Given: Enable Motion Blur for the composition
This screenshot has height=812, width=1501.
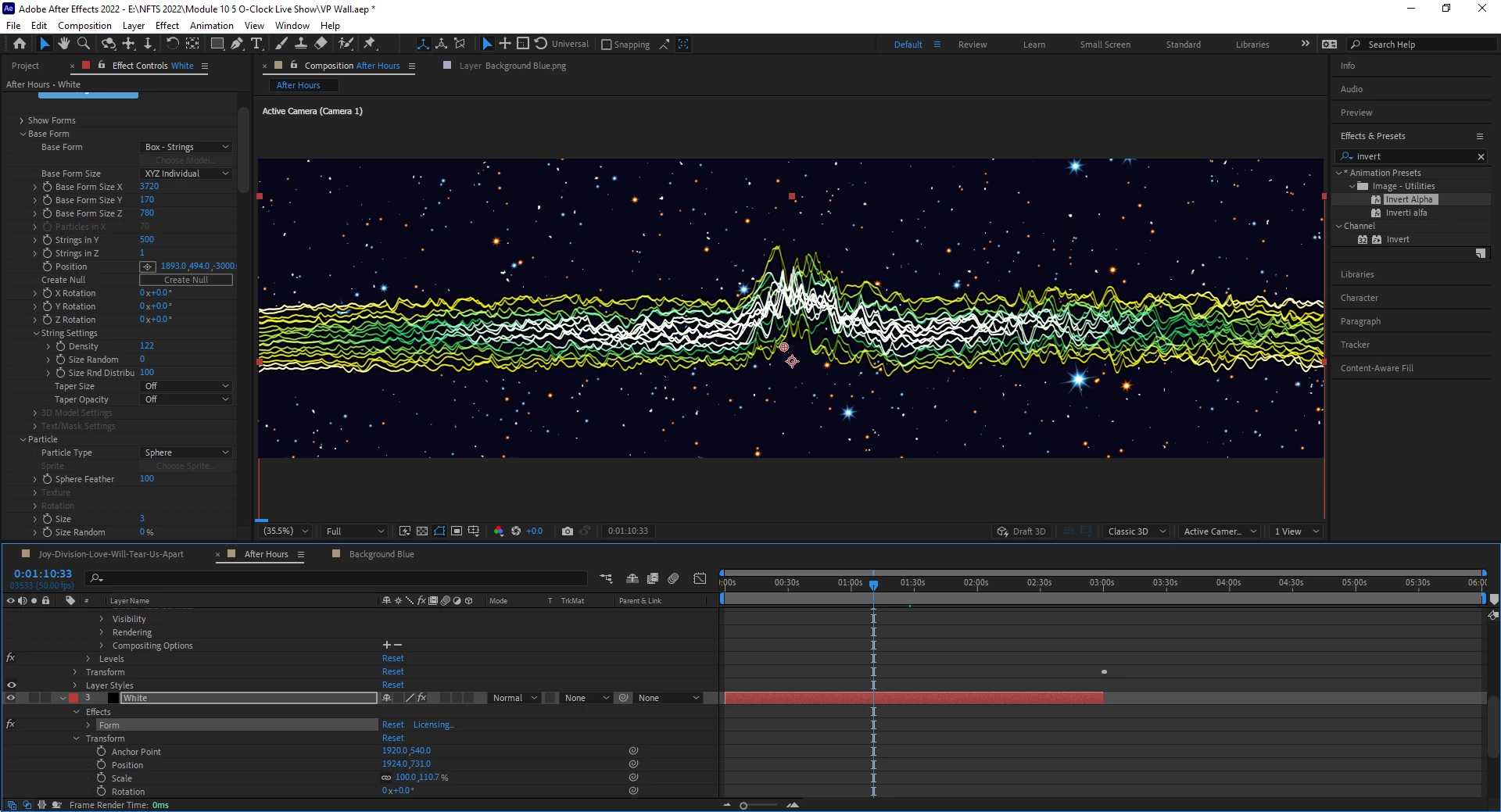Looking at the screenshot, I should 673,578.
